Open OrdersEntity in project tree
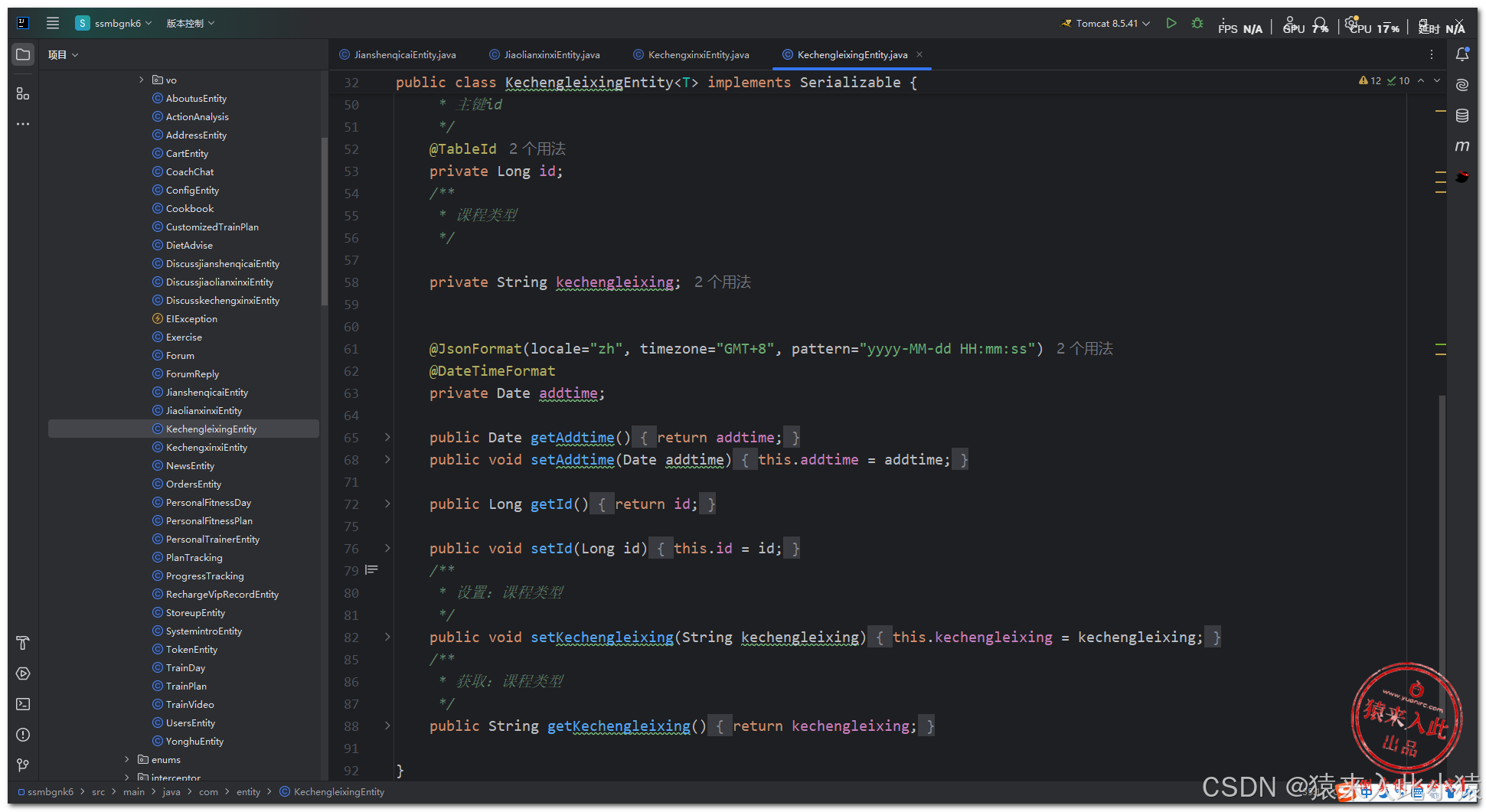Viewport: 1486px width, 812px height. 187,484
